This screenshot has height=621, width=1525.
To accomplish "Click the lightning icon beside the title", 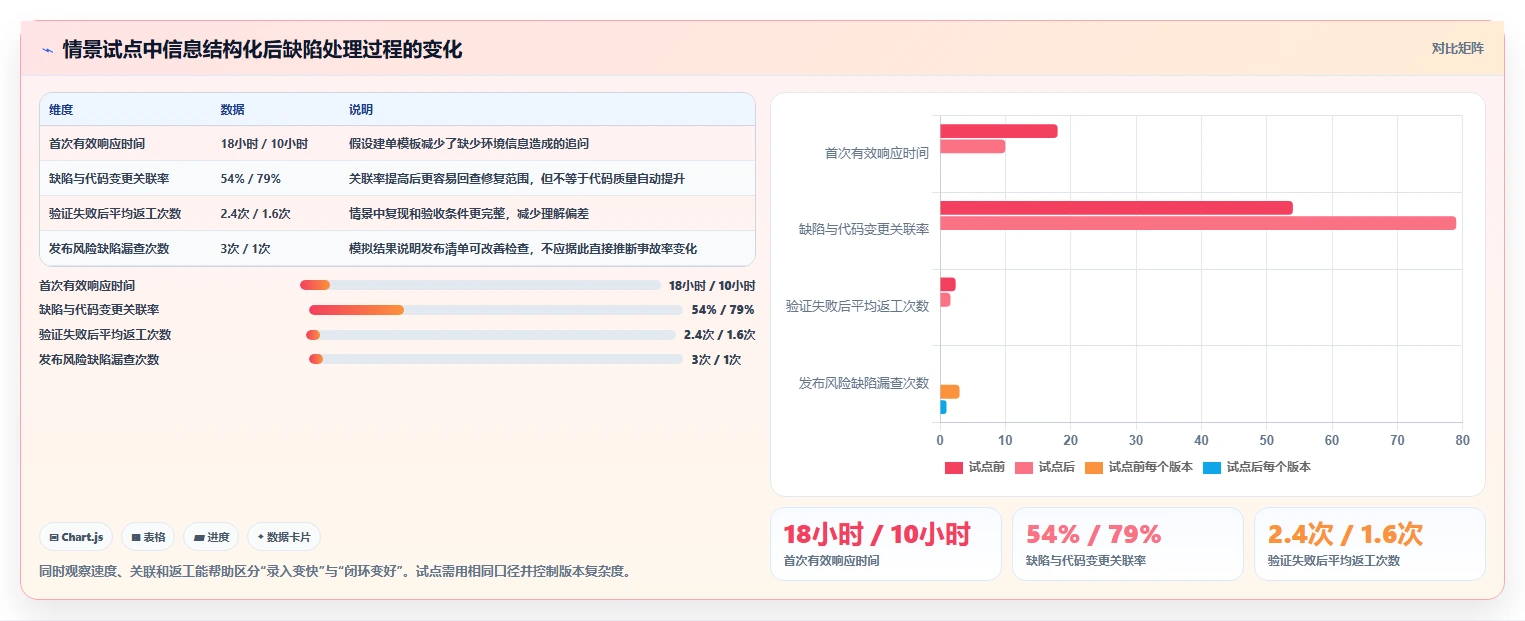I will click(x=47, y=50).
